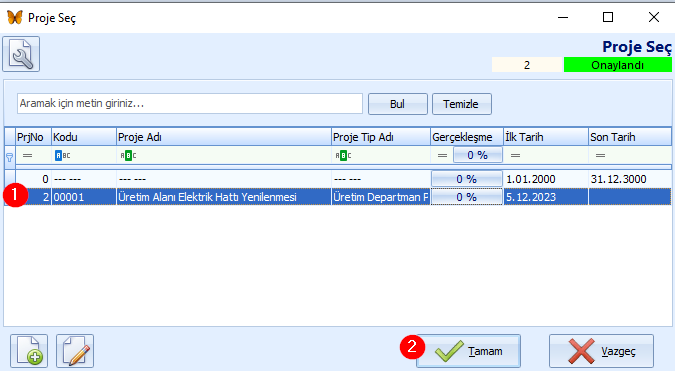The height and width of the screenshot is (371, 675).
Task: Select Üretim Alanı Elektrik Hattı Yenilenmesi cell
Action: tap(224, 197)
